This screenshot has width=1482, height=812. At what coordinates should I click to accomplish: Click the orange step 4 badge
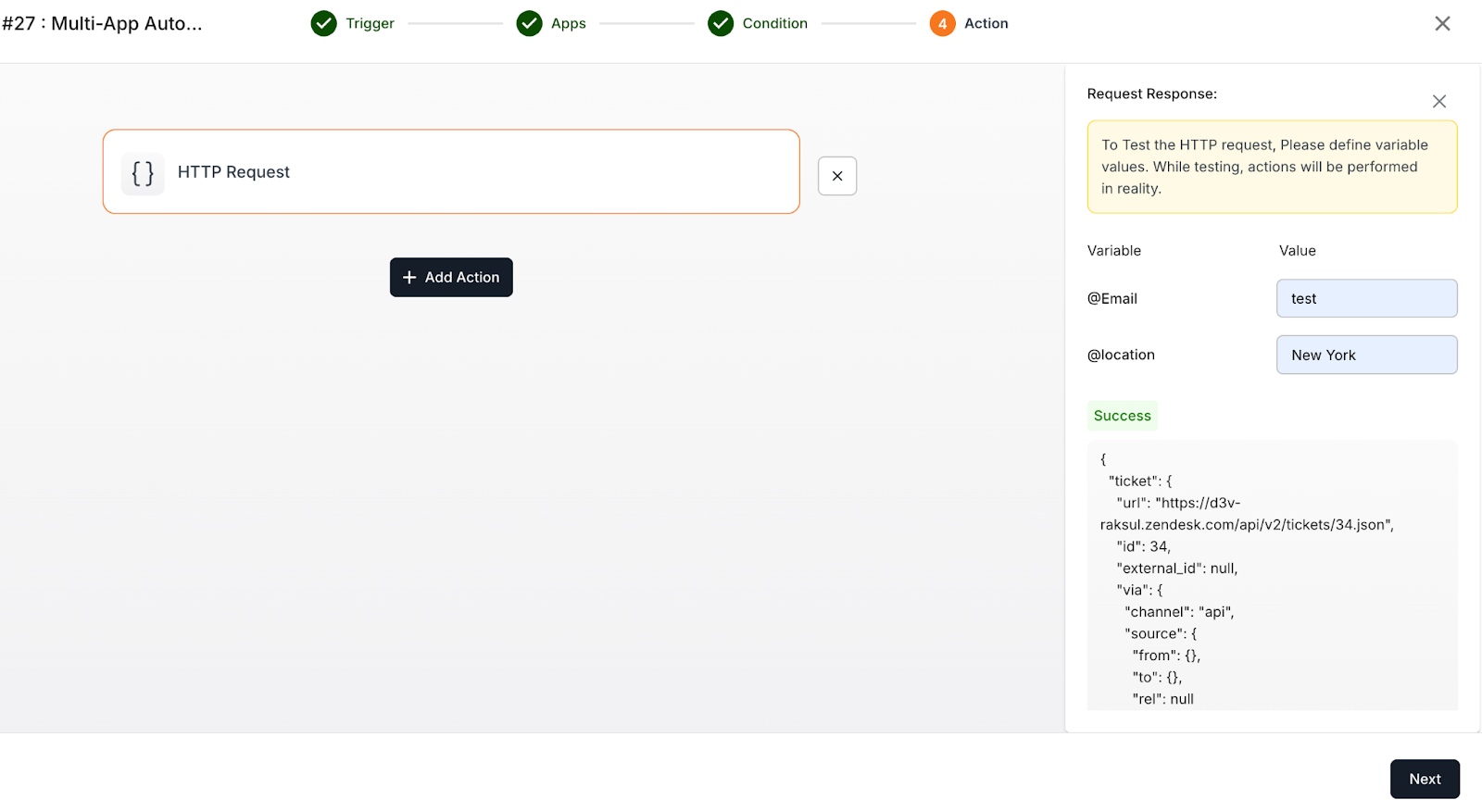click(942, 23)
